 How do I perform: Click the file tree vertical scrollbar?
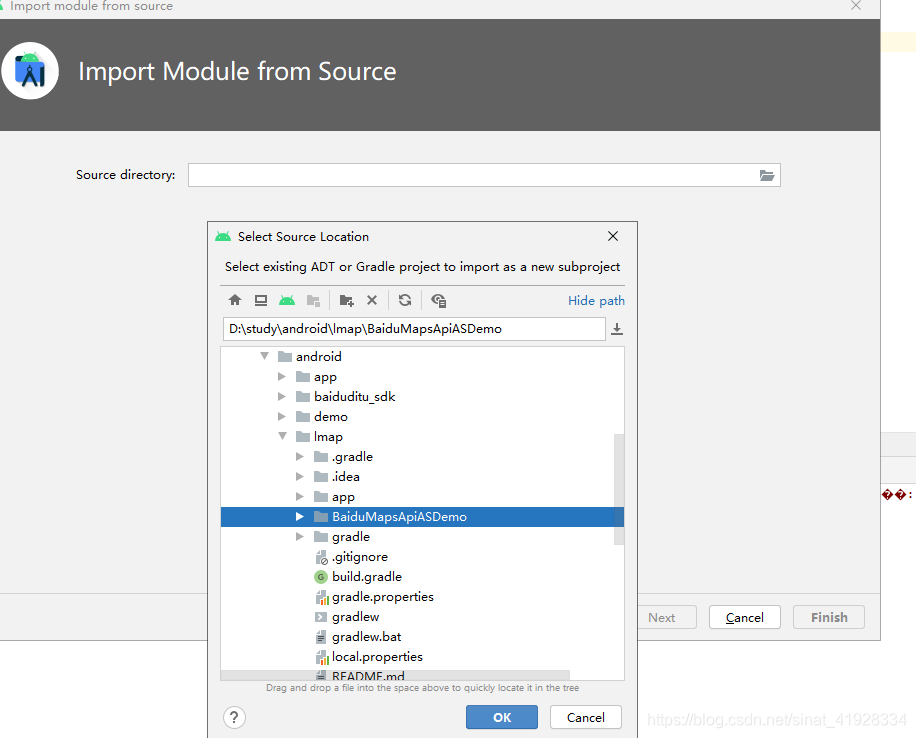pyautogui.click(x=619, y=489)
